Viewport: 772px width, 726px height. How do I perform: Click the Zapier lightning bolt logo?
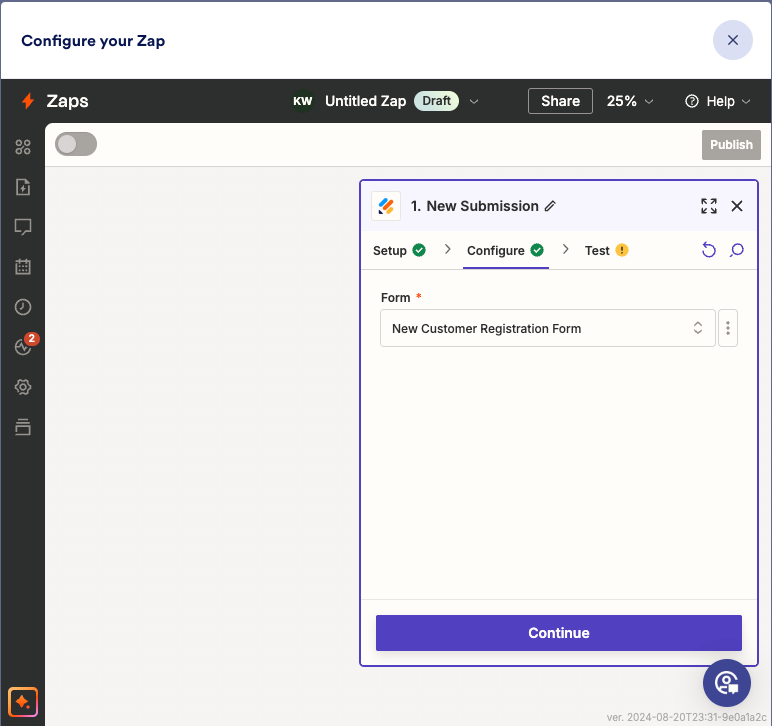coord(28,101)
